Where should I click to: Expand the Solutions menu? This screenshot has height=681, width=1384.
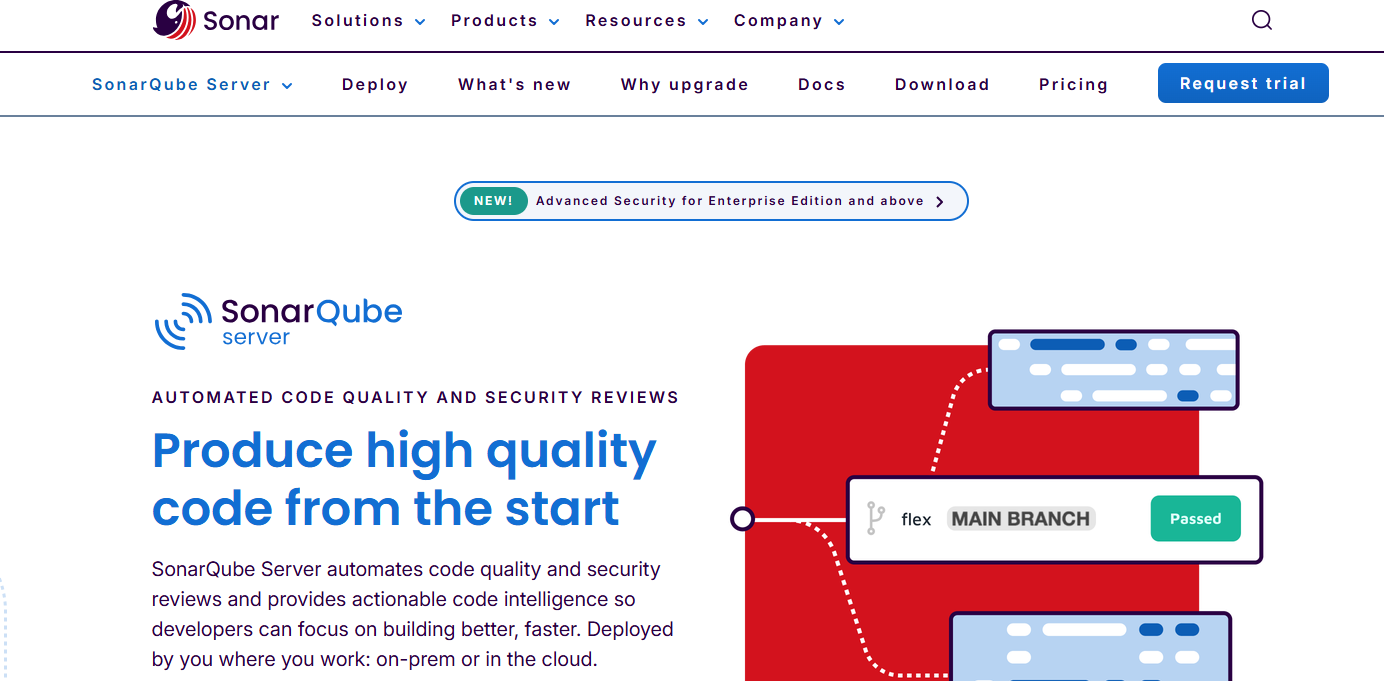coord(368,21)
